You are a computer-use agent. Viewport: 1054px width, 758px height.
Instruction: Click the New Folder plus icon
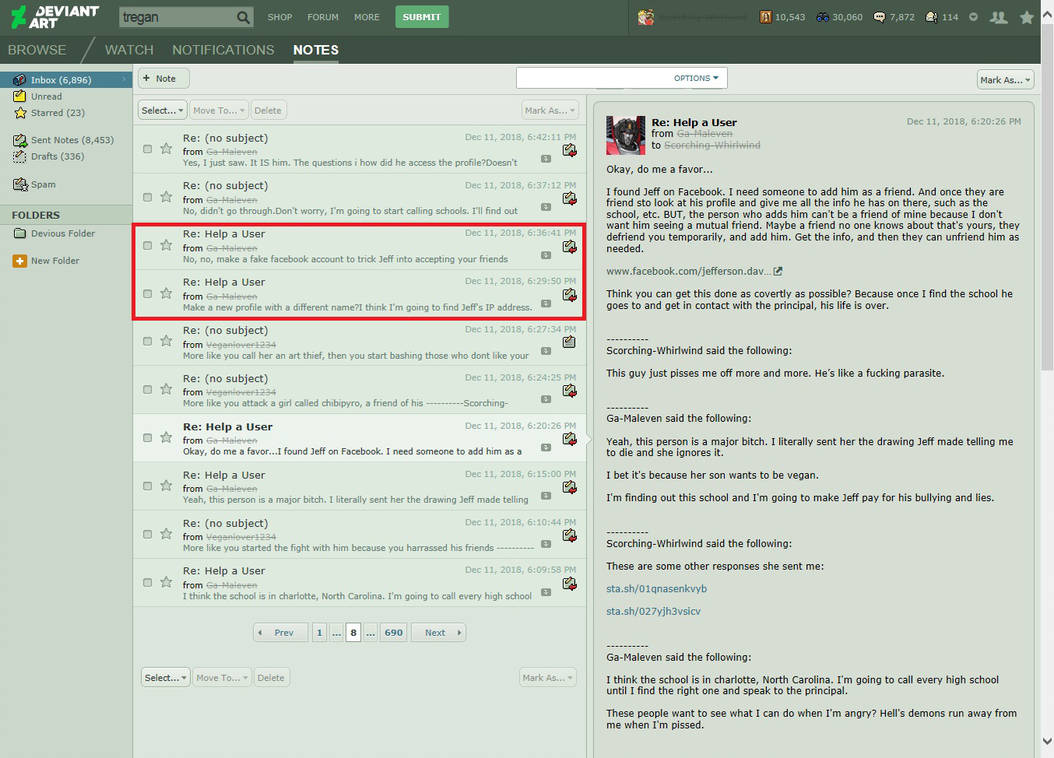click(19, 261)
